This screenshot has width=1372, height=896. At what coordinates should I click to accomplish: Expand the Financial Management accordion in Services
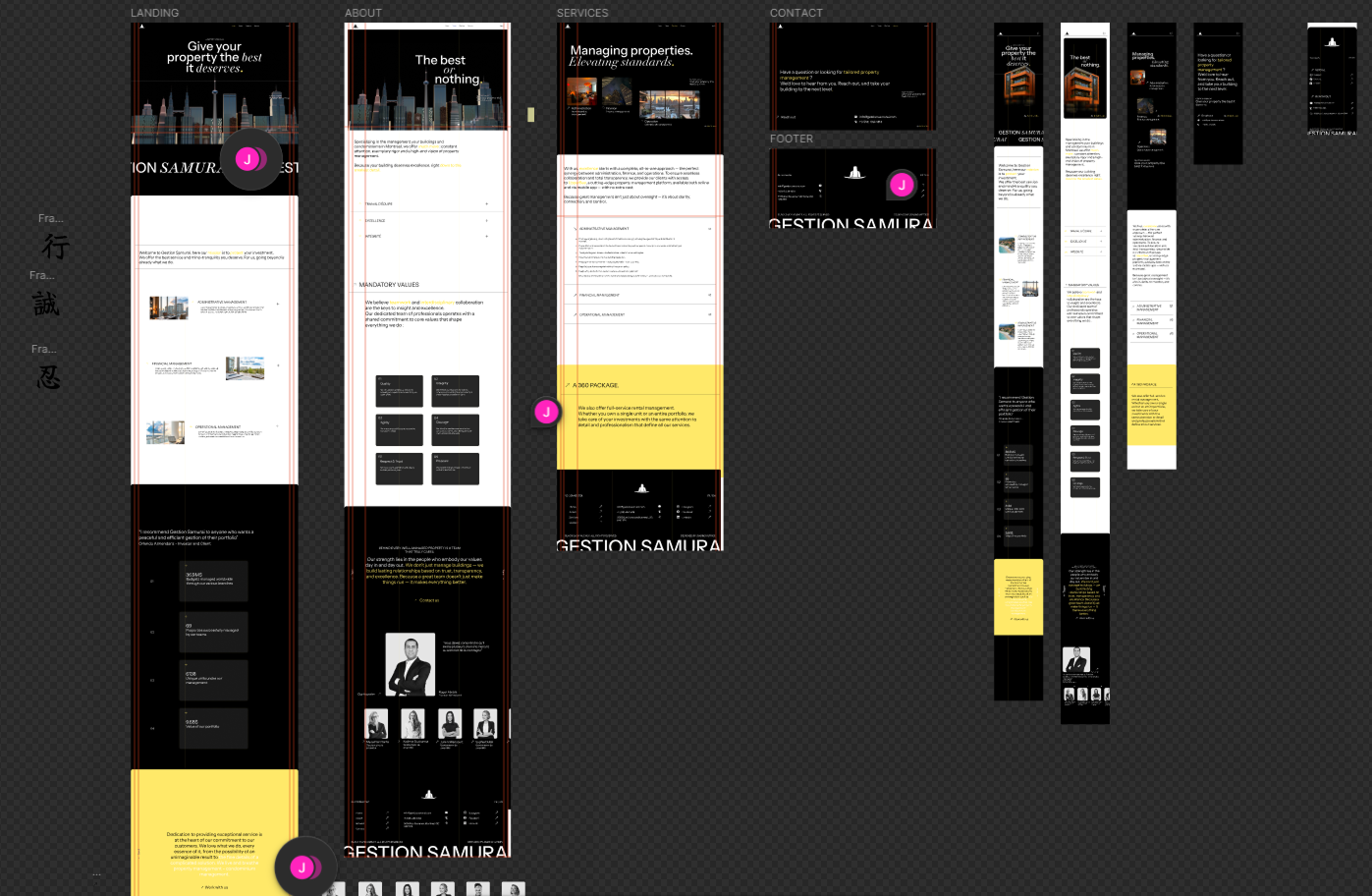tap(710, 295)
